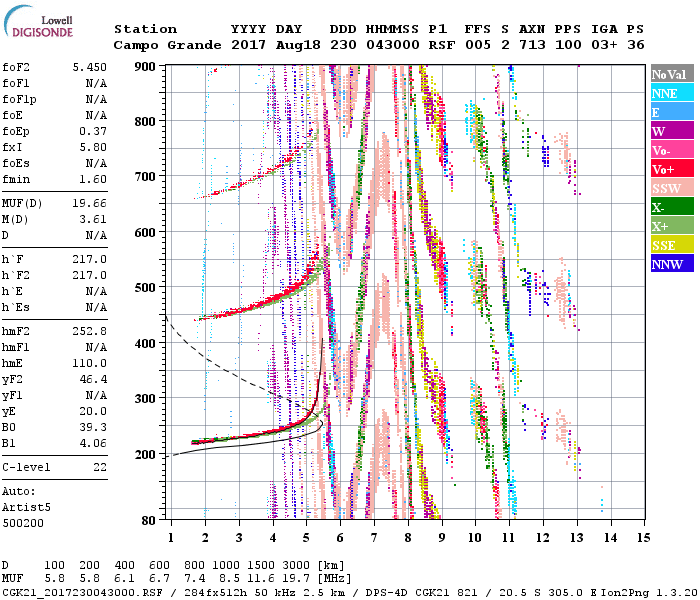700x600 pixels.
Task: Click the 80 km height axis label
Action: click(x=148, y=521)
